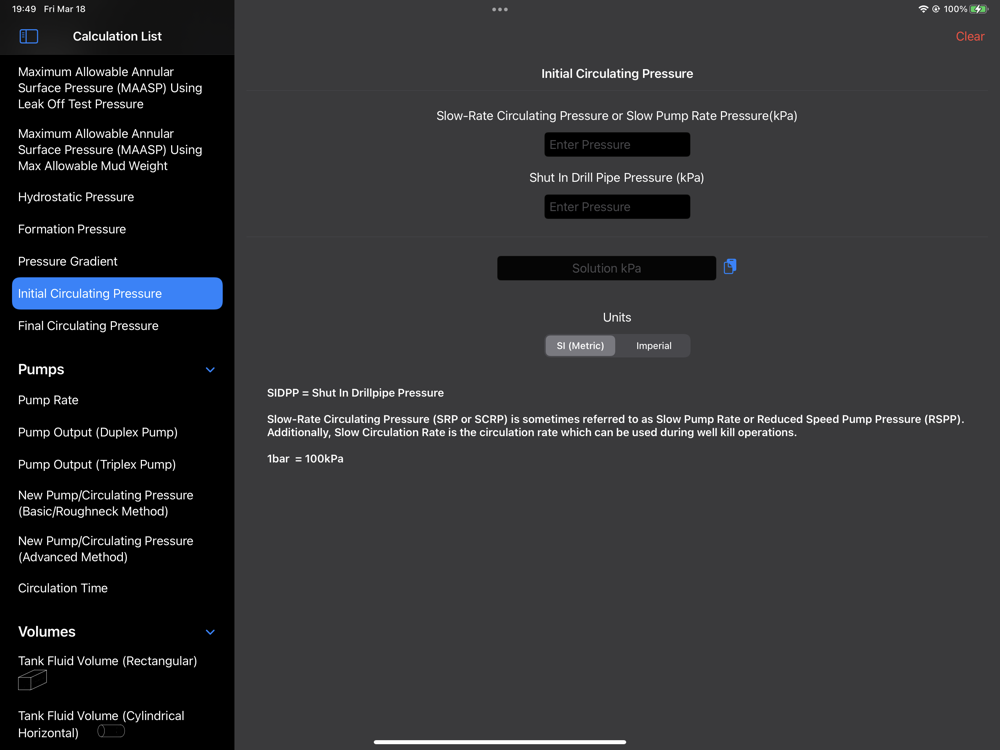Tap the clock showing 19:49

tap(24, 9)
